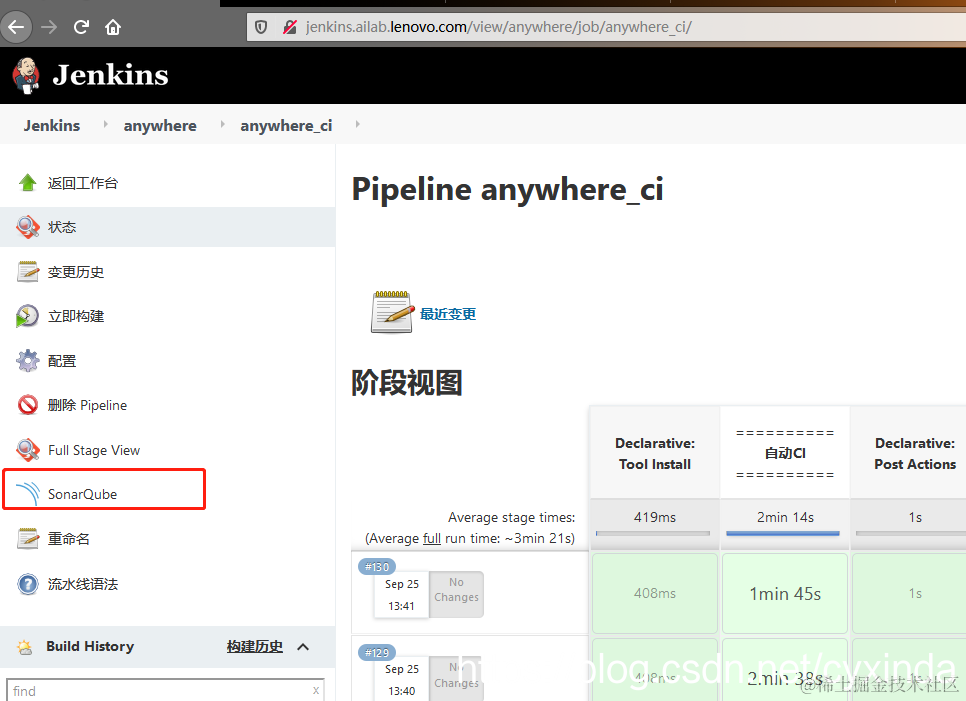This screenshot has height=701, width=966.
Task: Open the 返回工作台 sidebar link
Action: [x=83, y=183]
